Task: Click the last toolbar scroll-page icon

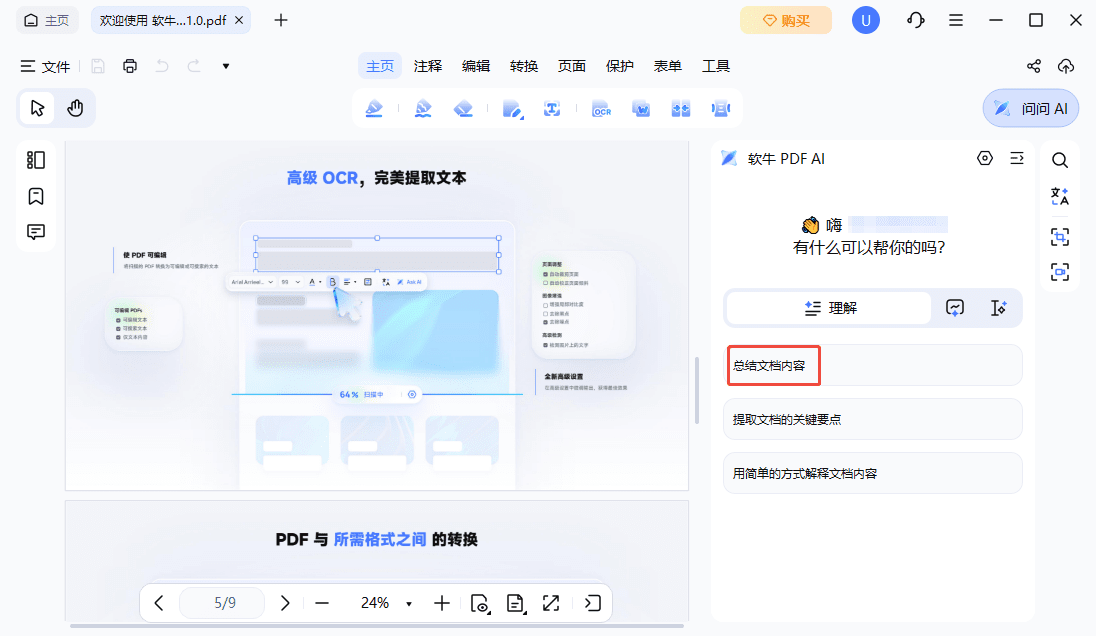Action: click(x=721, y=108)
